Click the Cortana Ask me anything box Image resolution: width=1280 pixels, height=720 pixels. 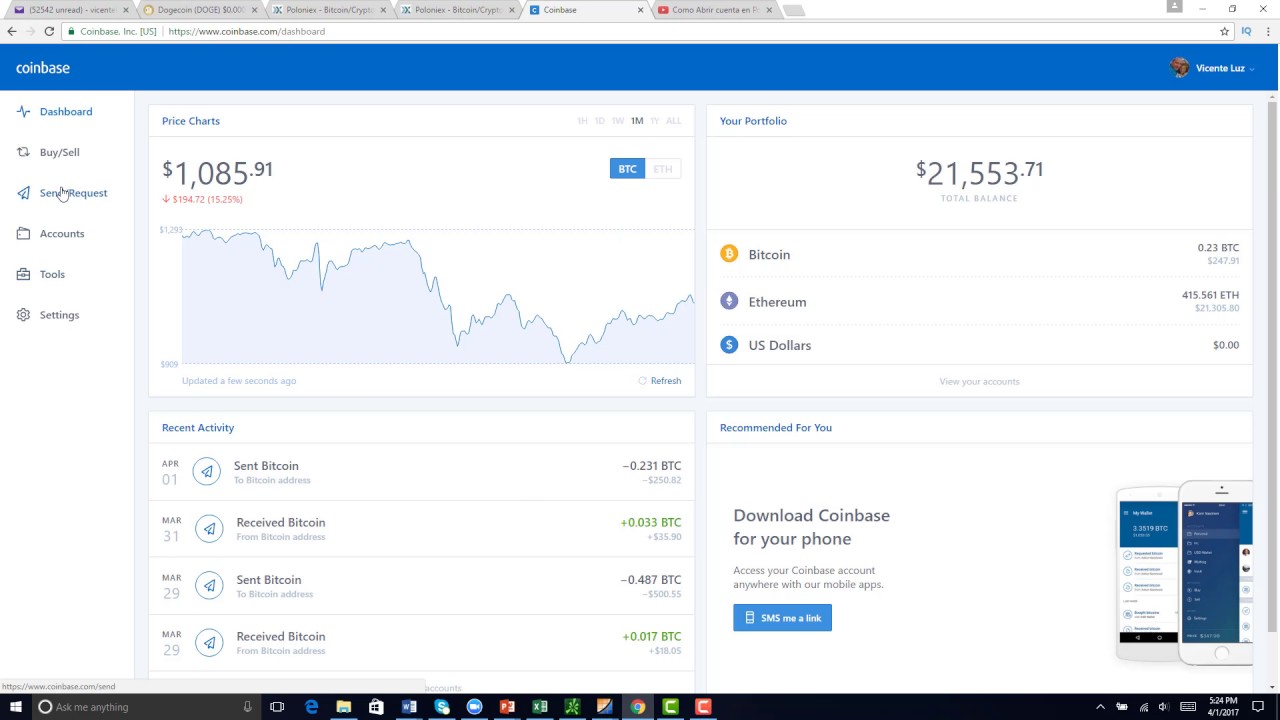point(146,707)
